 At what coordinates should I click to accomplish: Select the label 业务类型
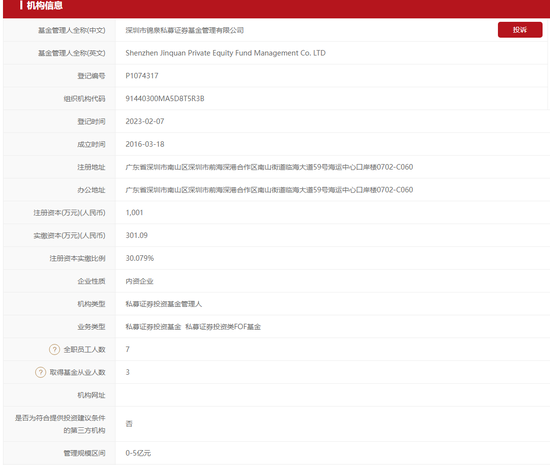pyautogui.click(x=91, y=327)
